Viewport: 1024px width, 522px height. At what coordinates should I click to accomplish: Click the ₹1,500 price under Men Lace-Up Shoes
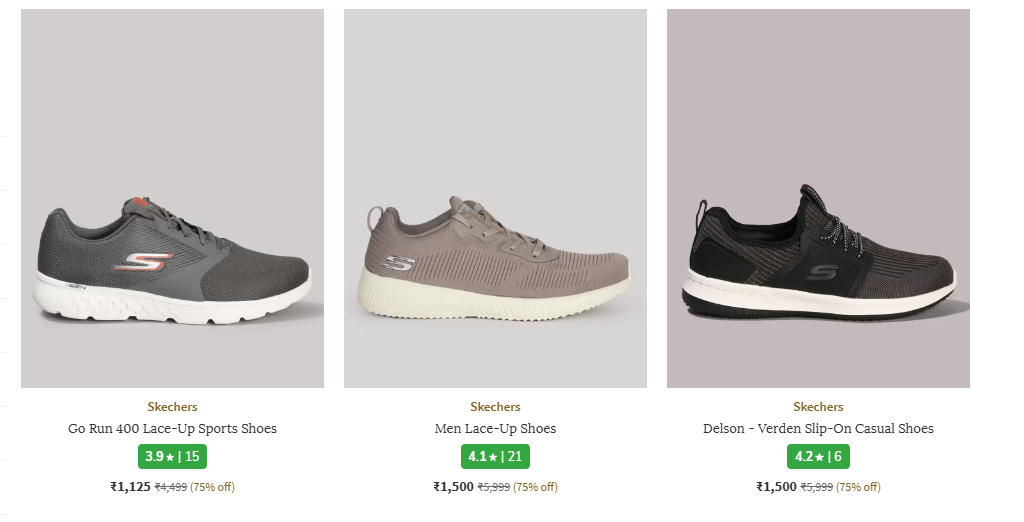tap(453, 487)
